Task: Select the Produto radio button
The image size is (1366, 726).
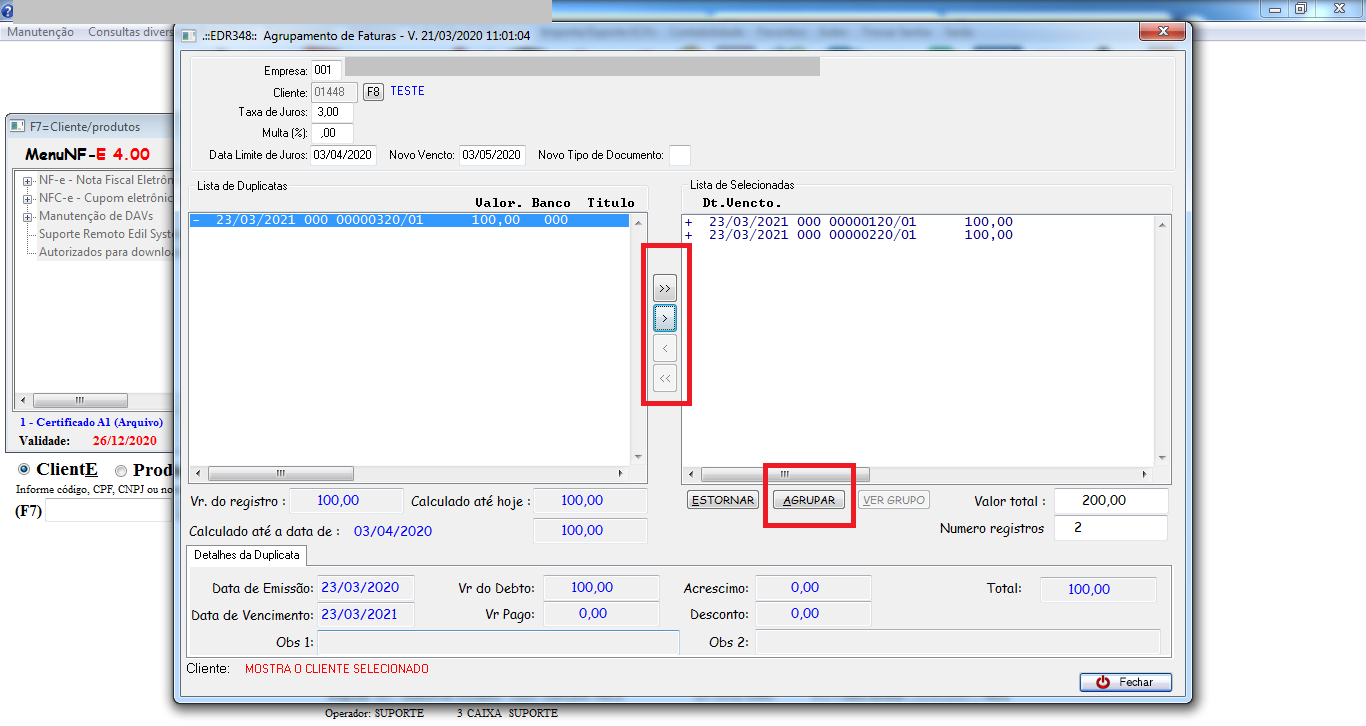Action: pyautogui.click(x=121, y=470)
